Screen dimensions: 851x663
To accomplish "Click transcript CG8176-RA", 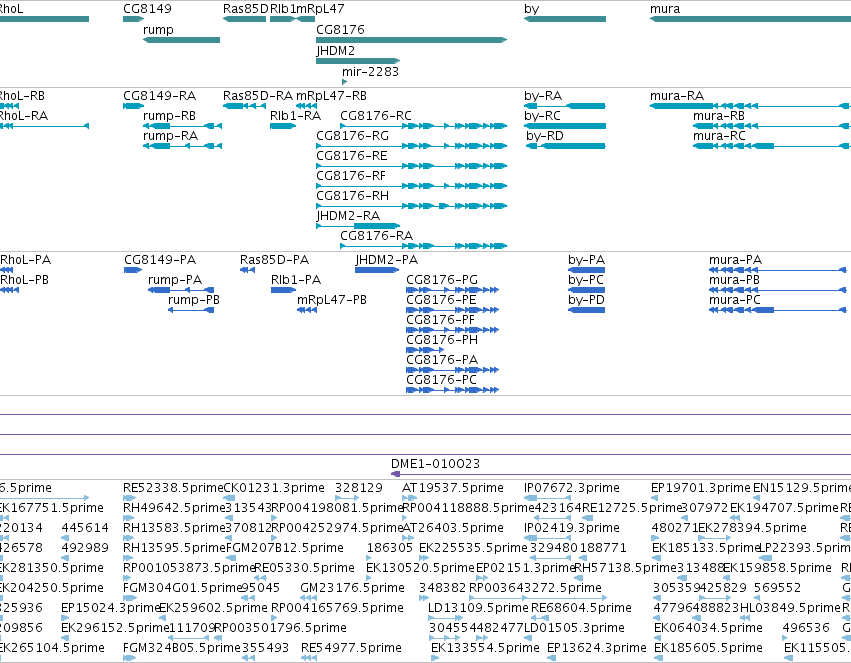I will (423, 246).
